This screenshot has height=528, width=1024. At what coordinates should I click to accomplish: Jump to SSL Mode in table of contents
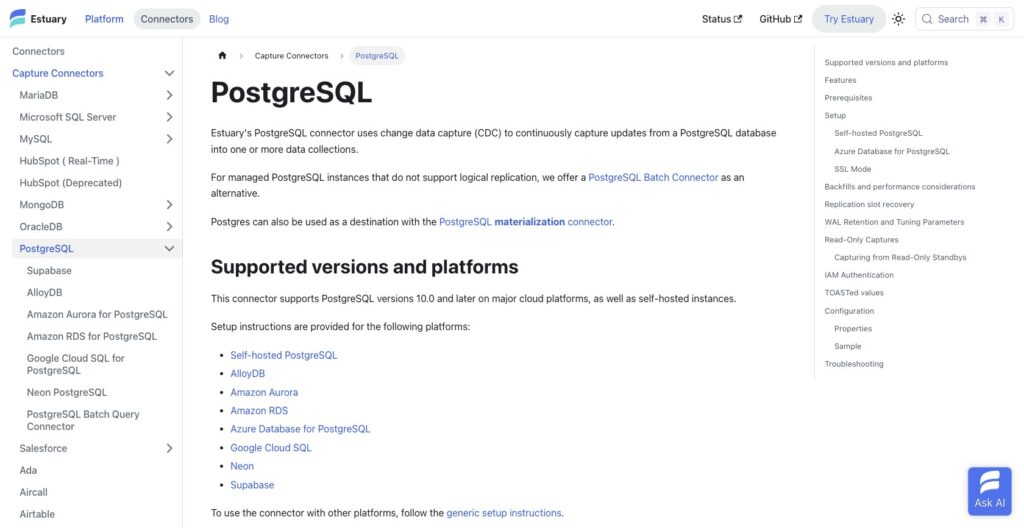click(x=852, y=169)
